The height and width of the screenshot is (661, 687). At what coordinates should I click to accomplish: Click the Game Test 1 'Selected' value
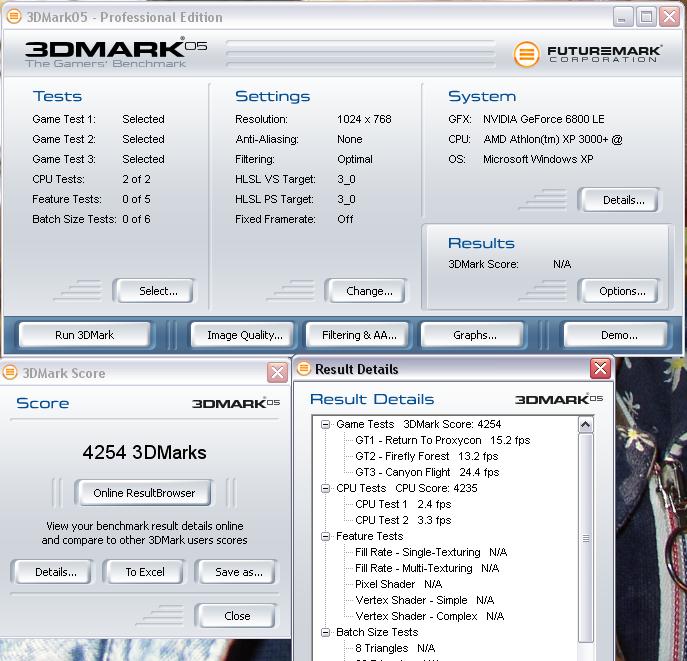[143, 119]
